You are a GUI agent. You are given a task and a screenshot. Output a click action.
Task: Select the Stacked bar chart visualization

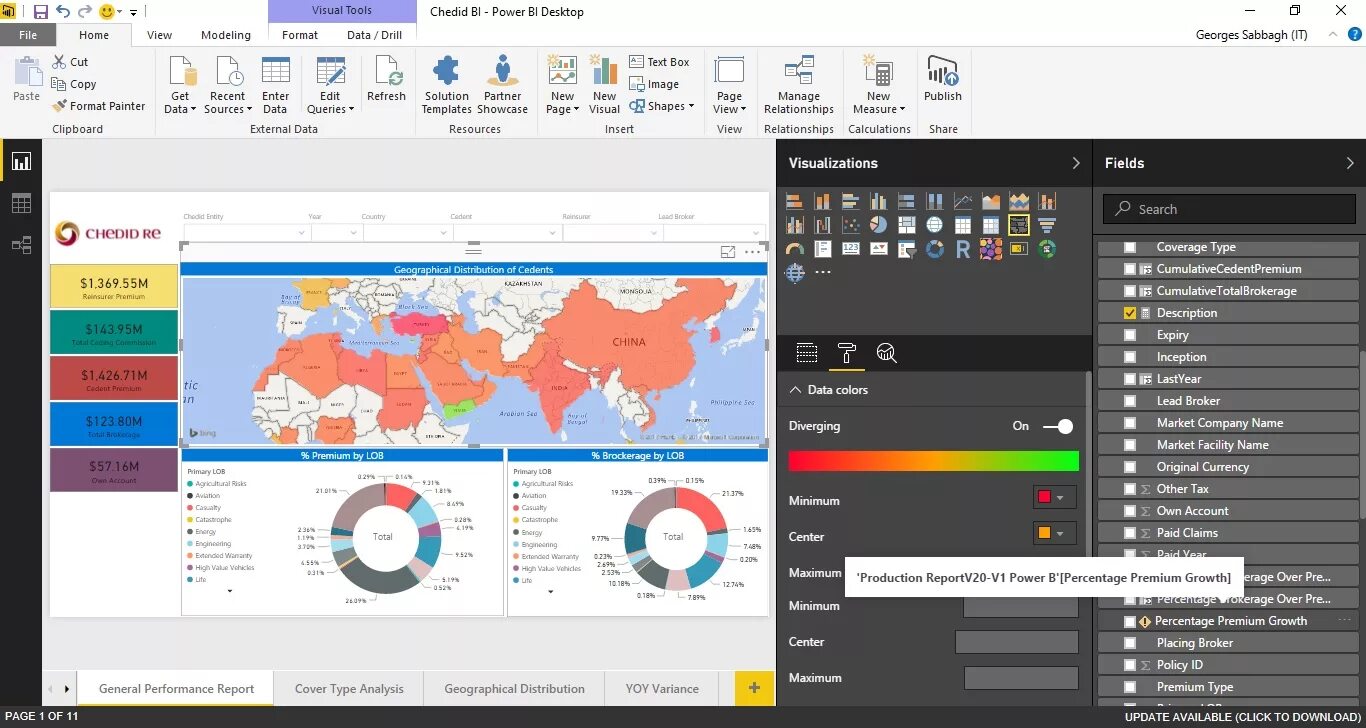795,201
